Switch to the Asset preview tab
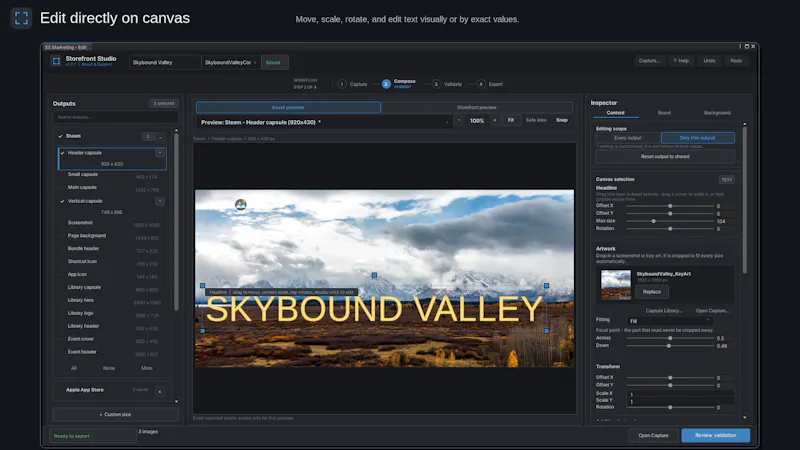800x450 pixels. click(x=288, y=107)
